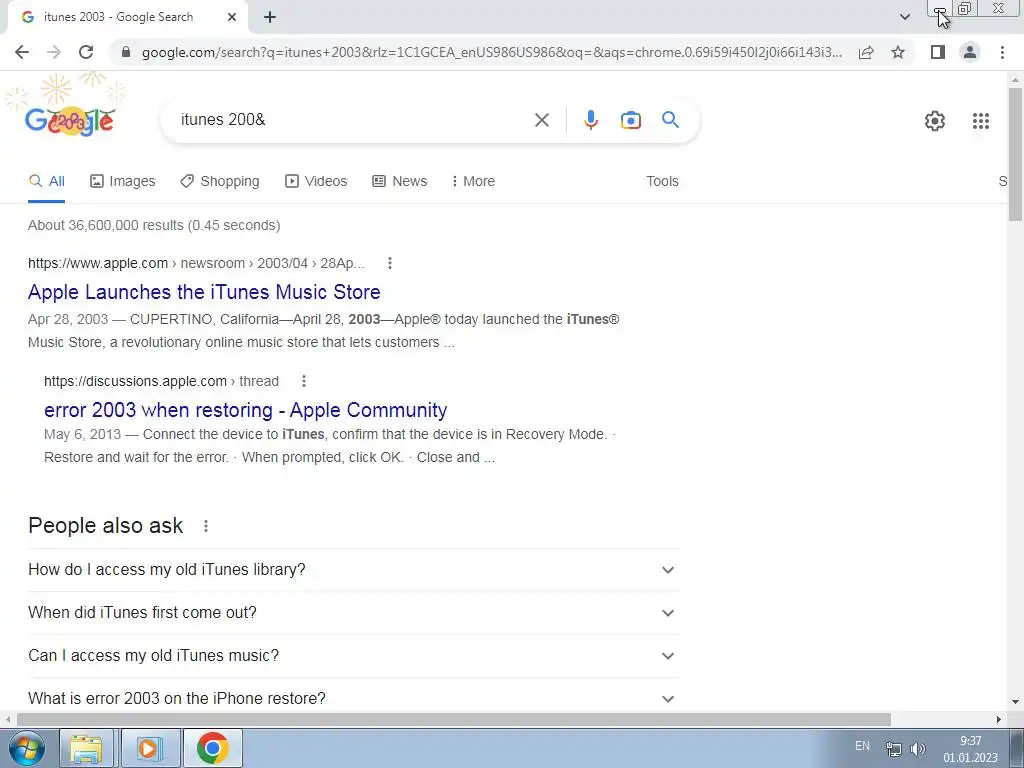Click the vertical scrollbar thumb
Screen dimensions: 1024x768
click(x=1015, y=153)
